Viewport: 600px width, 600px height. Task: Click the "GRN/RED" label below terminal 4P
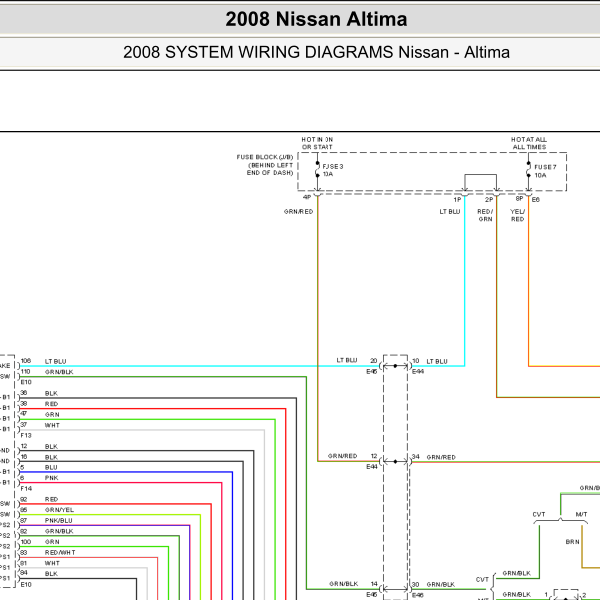298,212
